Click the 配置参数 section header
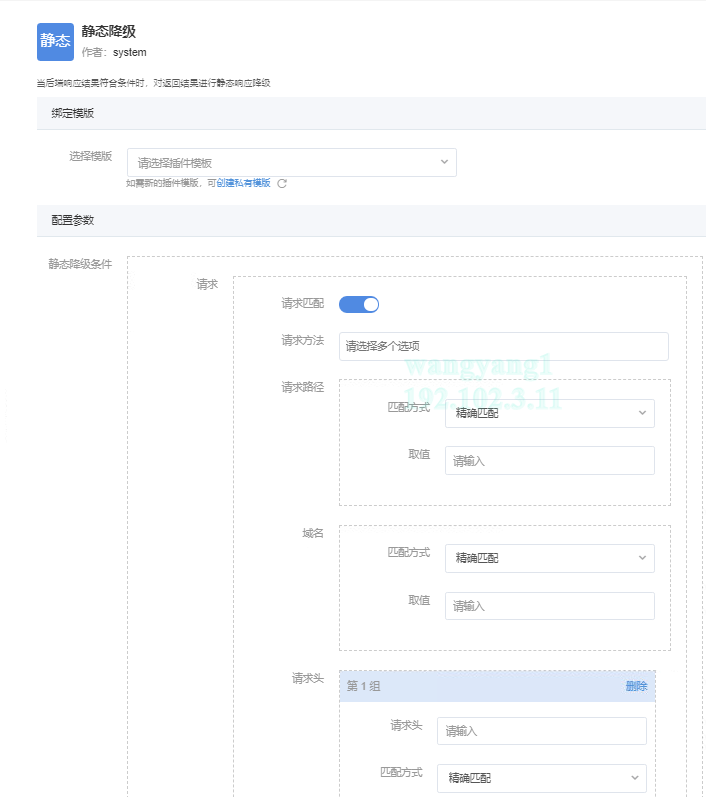 [x=73, y=220]
